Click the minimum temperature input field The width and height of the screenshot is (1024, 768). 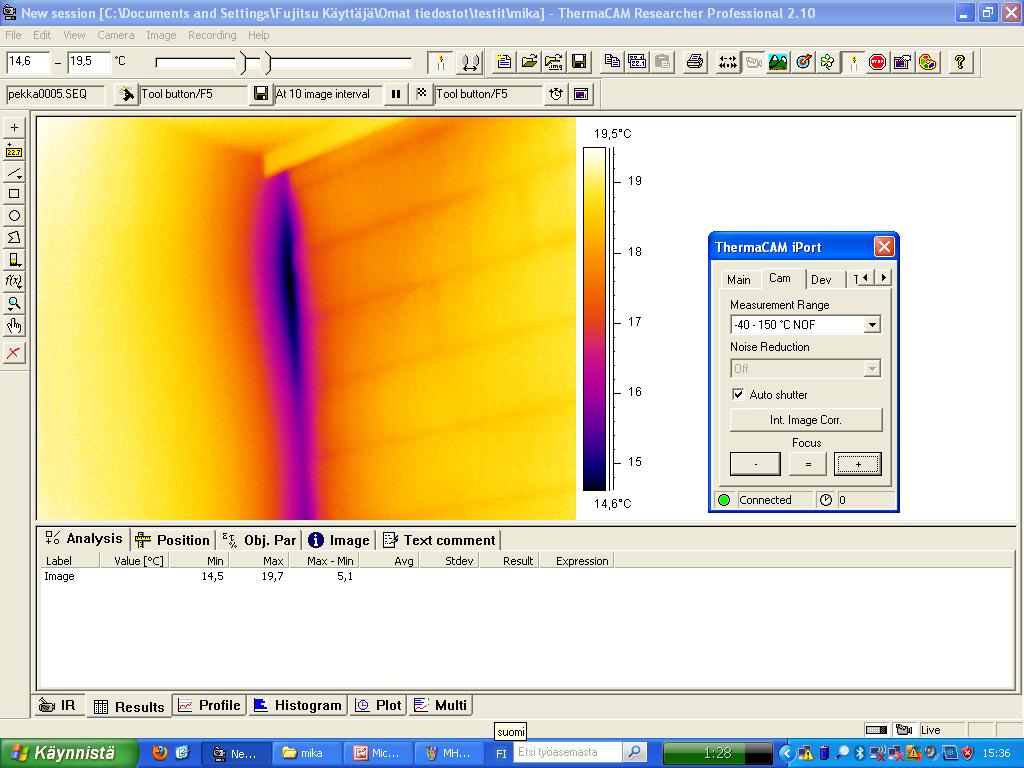[27, 62]
